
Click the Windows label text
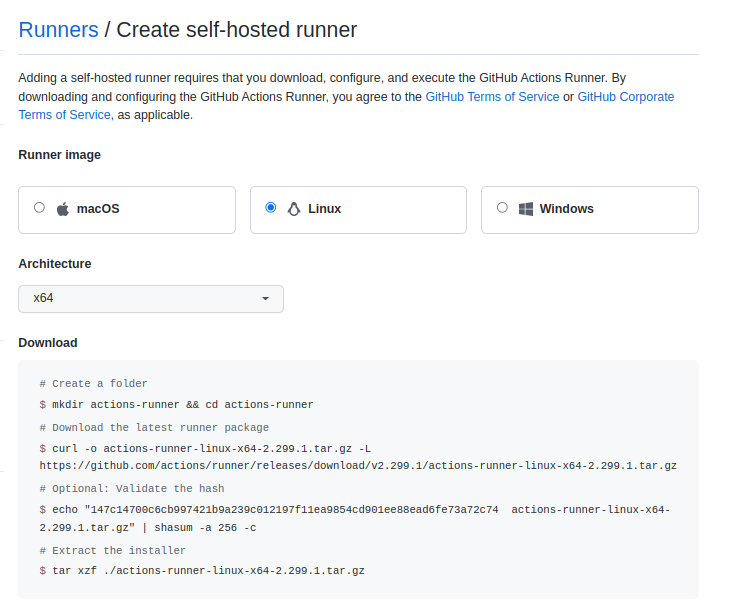coord(566,209)
